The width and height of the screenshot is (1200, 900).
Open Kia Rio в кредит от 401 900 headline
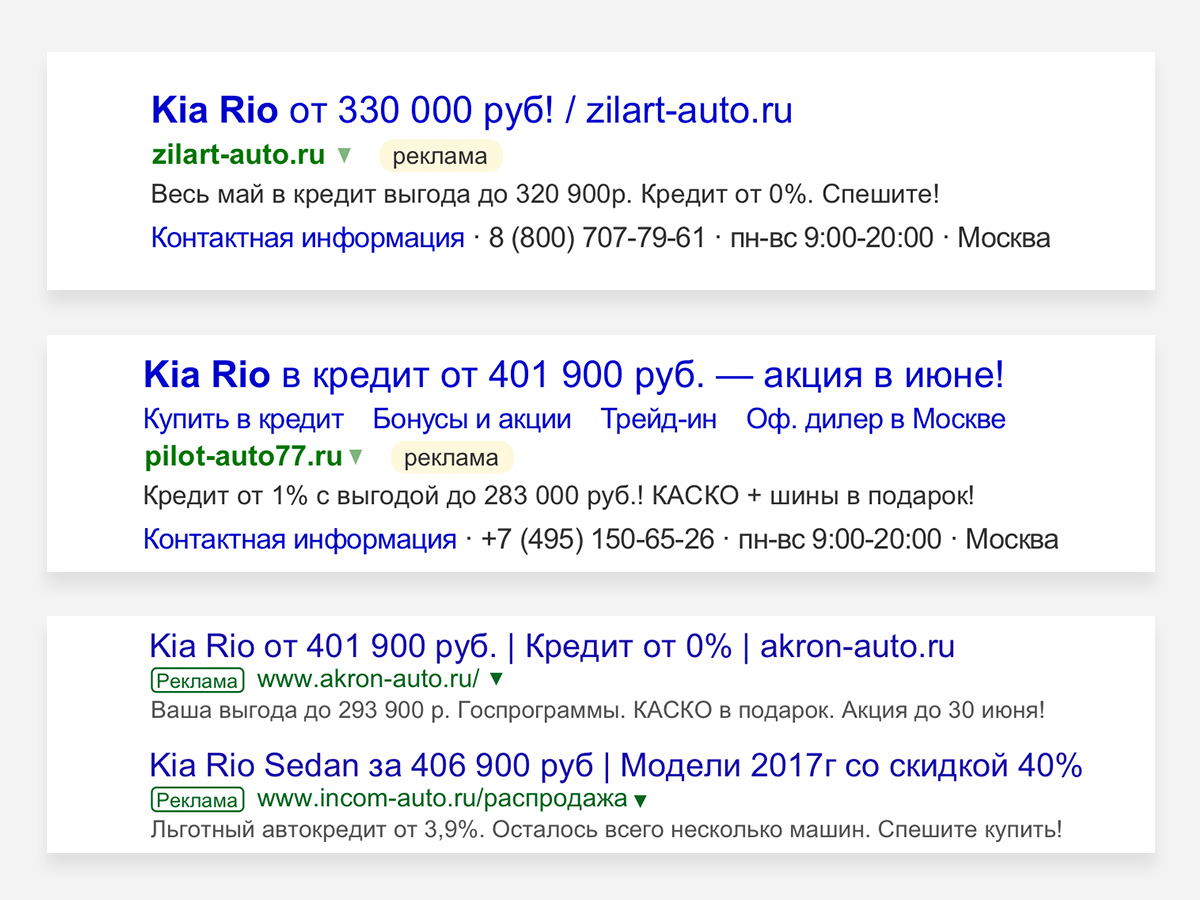pos(573,376)
